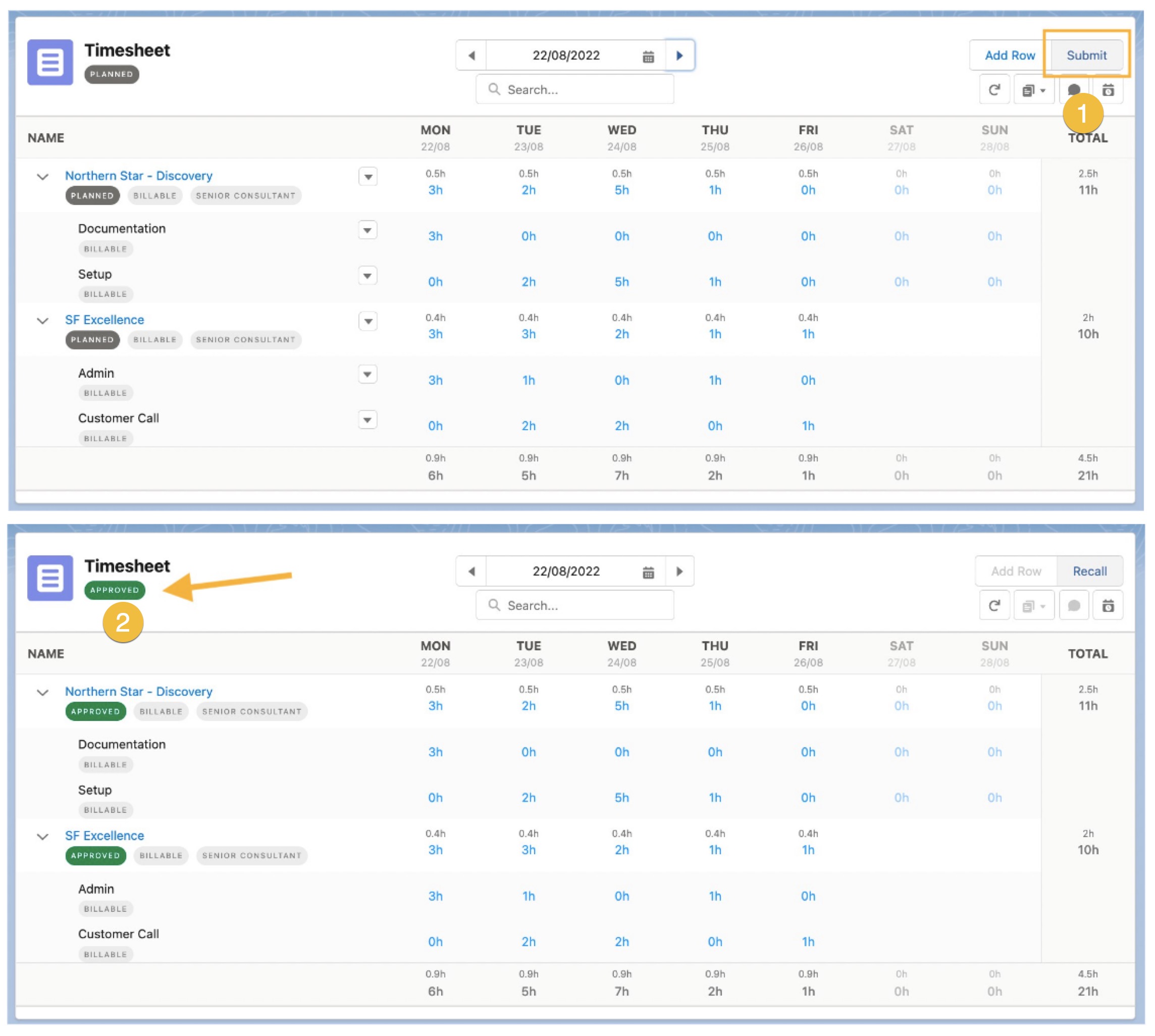This screenshot has height=1036, width=1155.
Task: Go to previous week arrow in top timesheet
Action: click(471, 55)
